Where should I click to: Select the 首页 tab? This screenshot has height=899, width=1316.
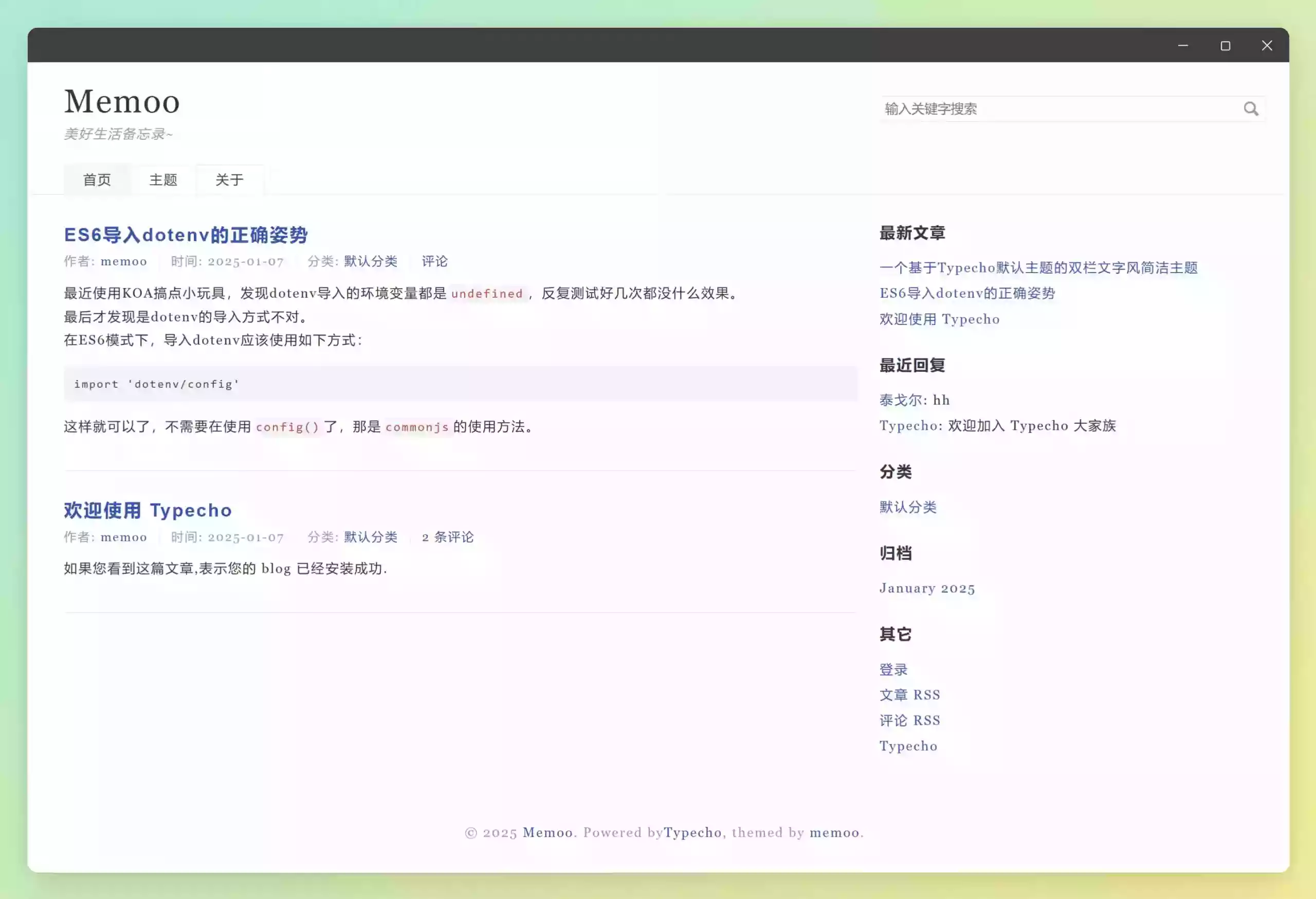[x=97, y=179]
